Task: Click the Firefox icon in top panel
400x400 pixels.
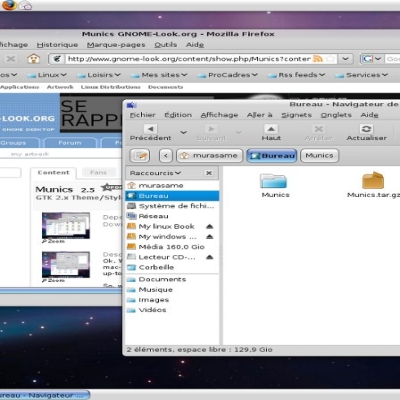Action: [x=9, y=5]
